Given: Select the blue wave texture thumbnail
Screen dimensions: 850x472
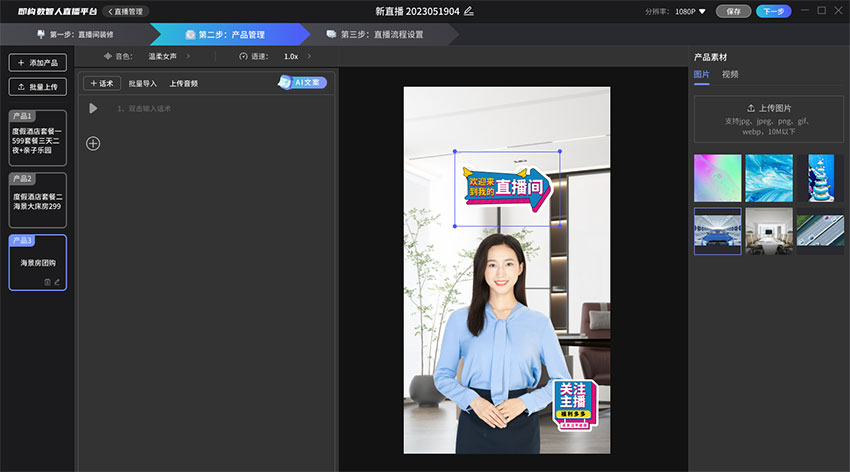Looking at the screenshot, I should click(x=768, y=178).
